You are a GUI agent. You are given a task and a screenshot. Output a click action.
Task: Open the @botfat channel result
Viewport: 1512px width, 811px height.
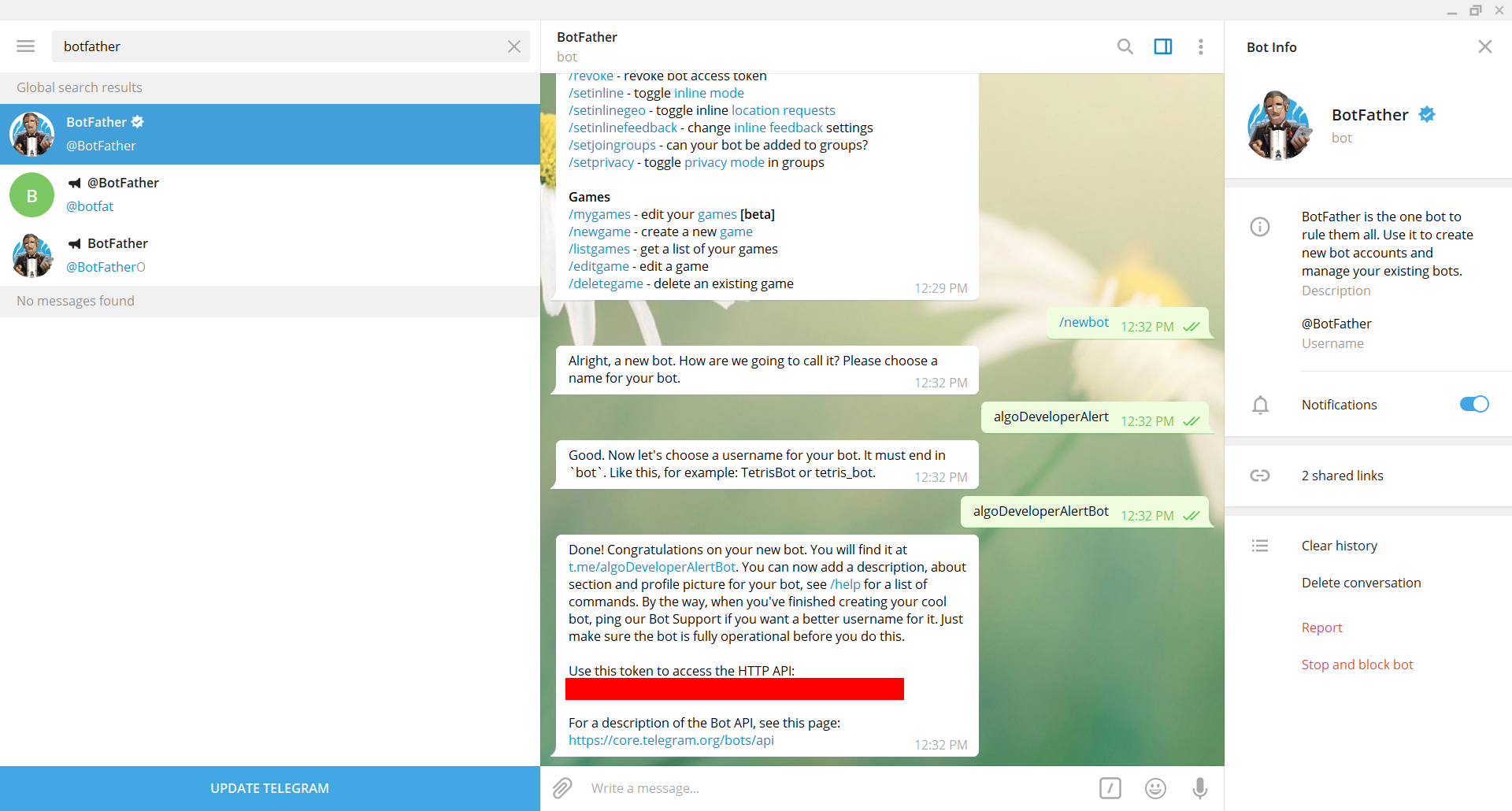270,194
